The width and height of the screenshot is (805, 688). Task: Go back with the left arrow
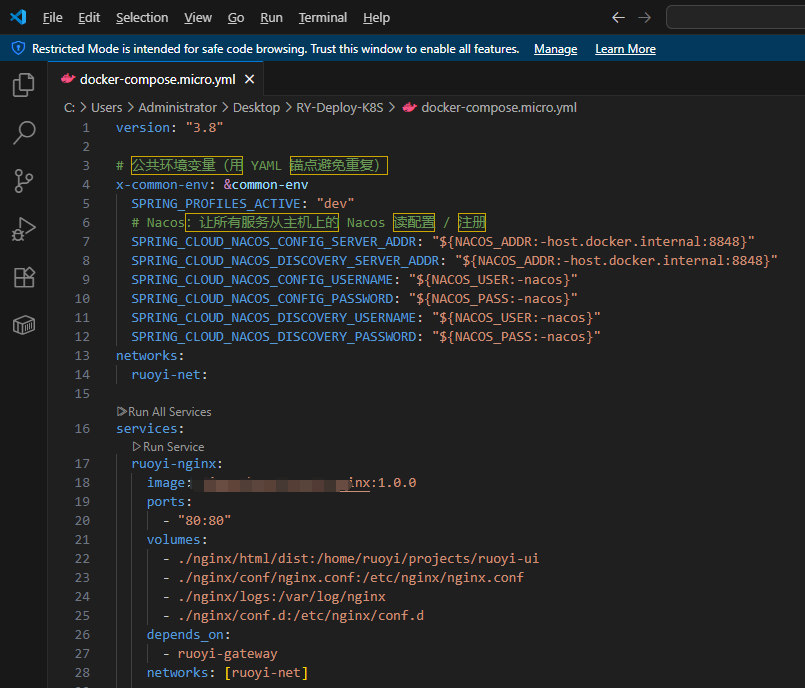(x=618, y=18)
